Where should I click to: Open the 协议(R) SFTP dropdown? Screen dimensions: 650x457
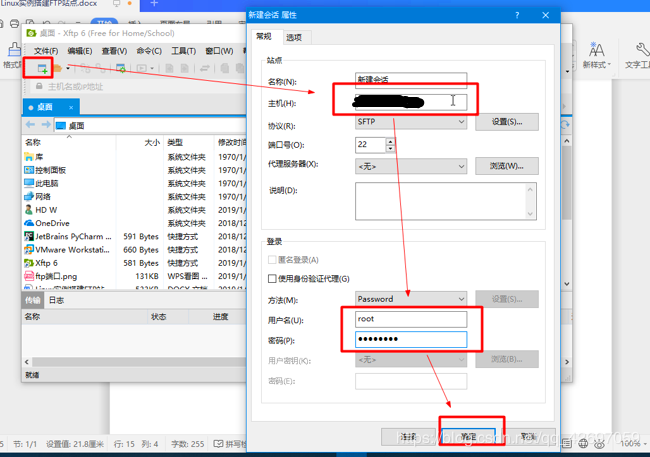click(411, 122)
